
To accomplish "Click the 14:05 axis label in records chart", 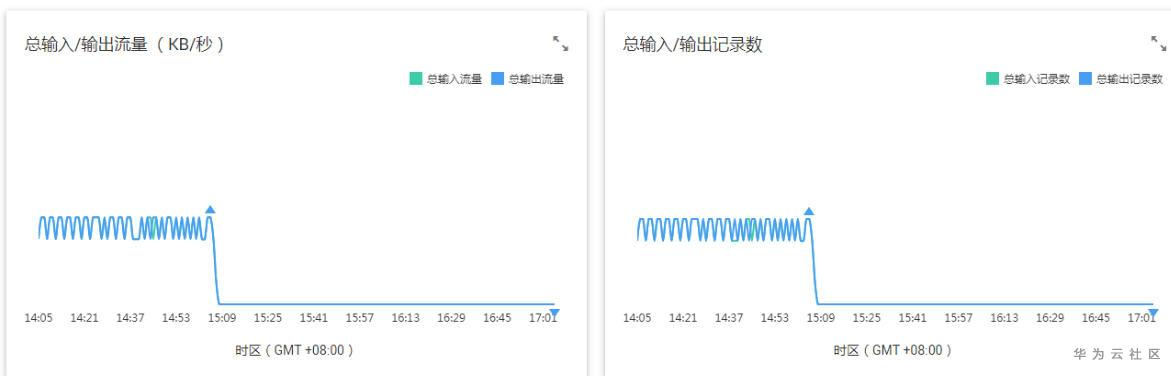I will tap(637, 318).
